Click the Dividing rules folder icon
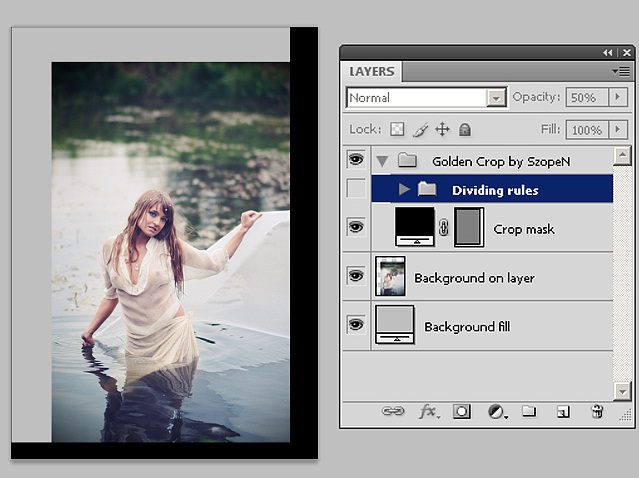The width and height of the screenshot is (639, 478). coord(427,189)
